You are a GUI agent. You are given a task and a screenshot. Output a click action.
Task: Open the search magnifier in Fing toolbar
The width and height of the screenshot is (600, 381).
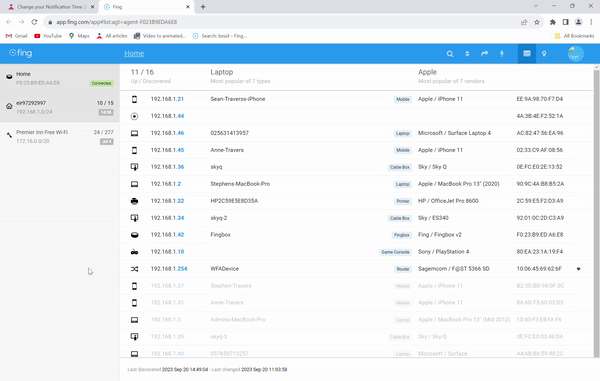(450, 54)
